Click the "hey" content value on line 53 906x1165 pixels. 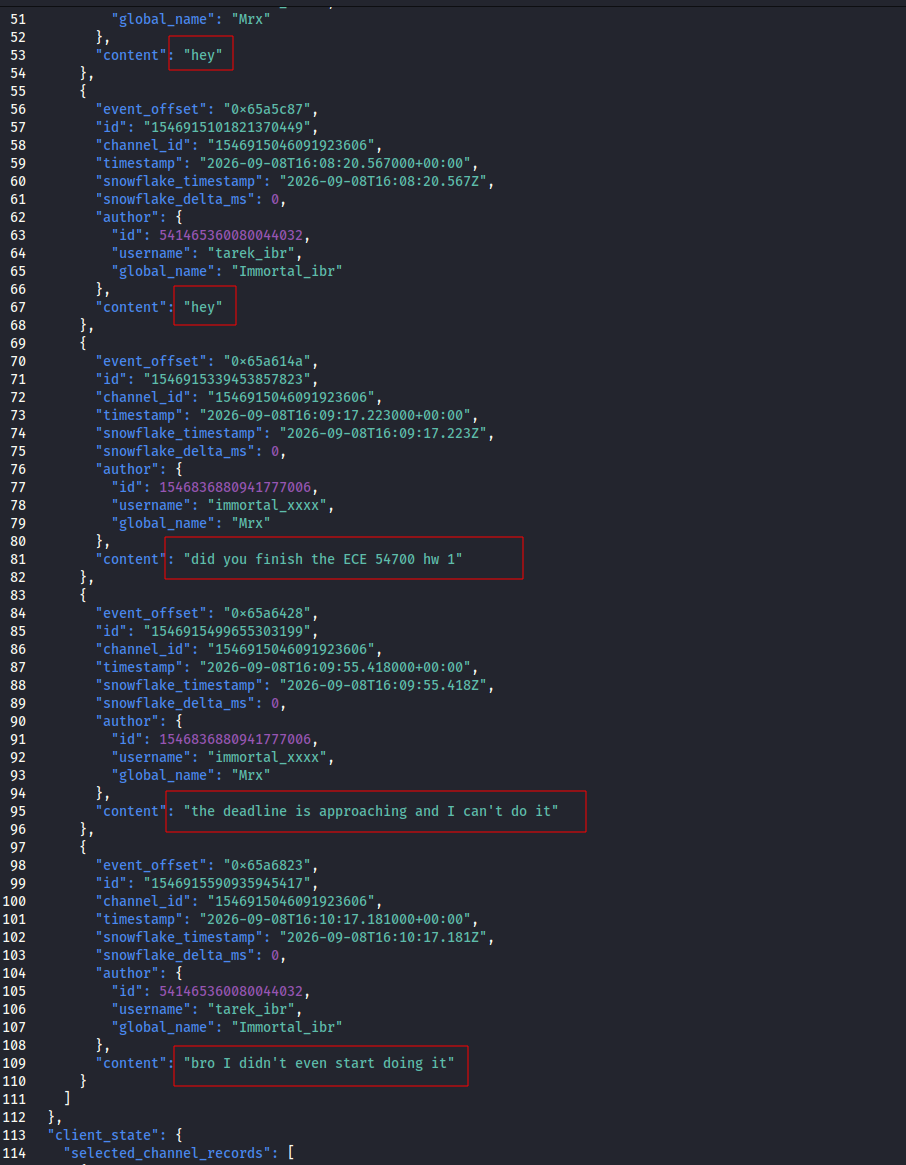[x=203, y=55]
